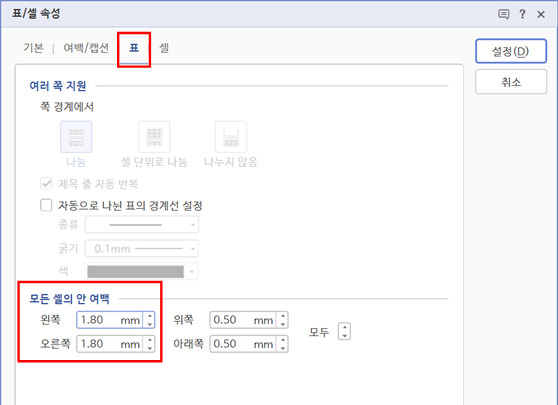Screen dimensions: 558x405
Task: Open the 종류 line type dropdown
Action: point(142,225)
